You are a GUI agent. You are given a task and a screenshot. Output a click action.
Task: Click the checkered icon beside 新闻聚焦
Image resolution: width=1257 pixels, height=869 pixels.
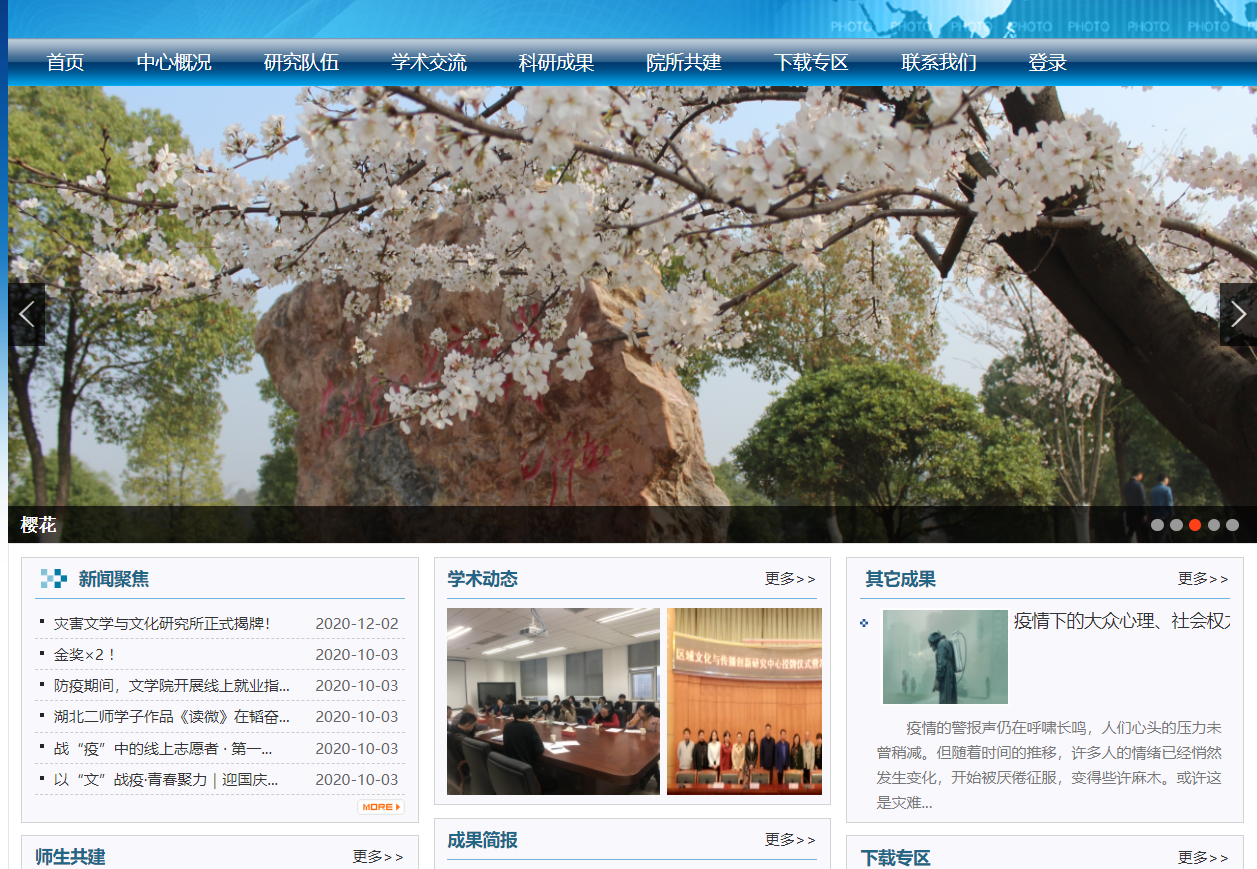(x=54, y=579)
